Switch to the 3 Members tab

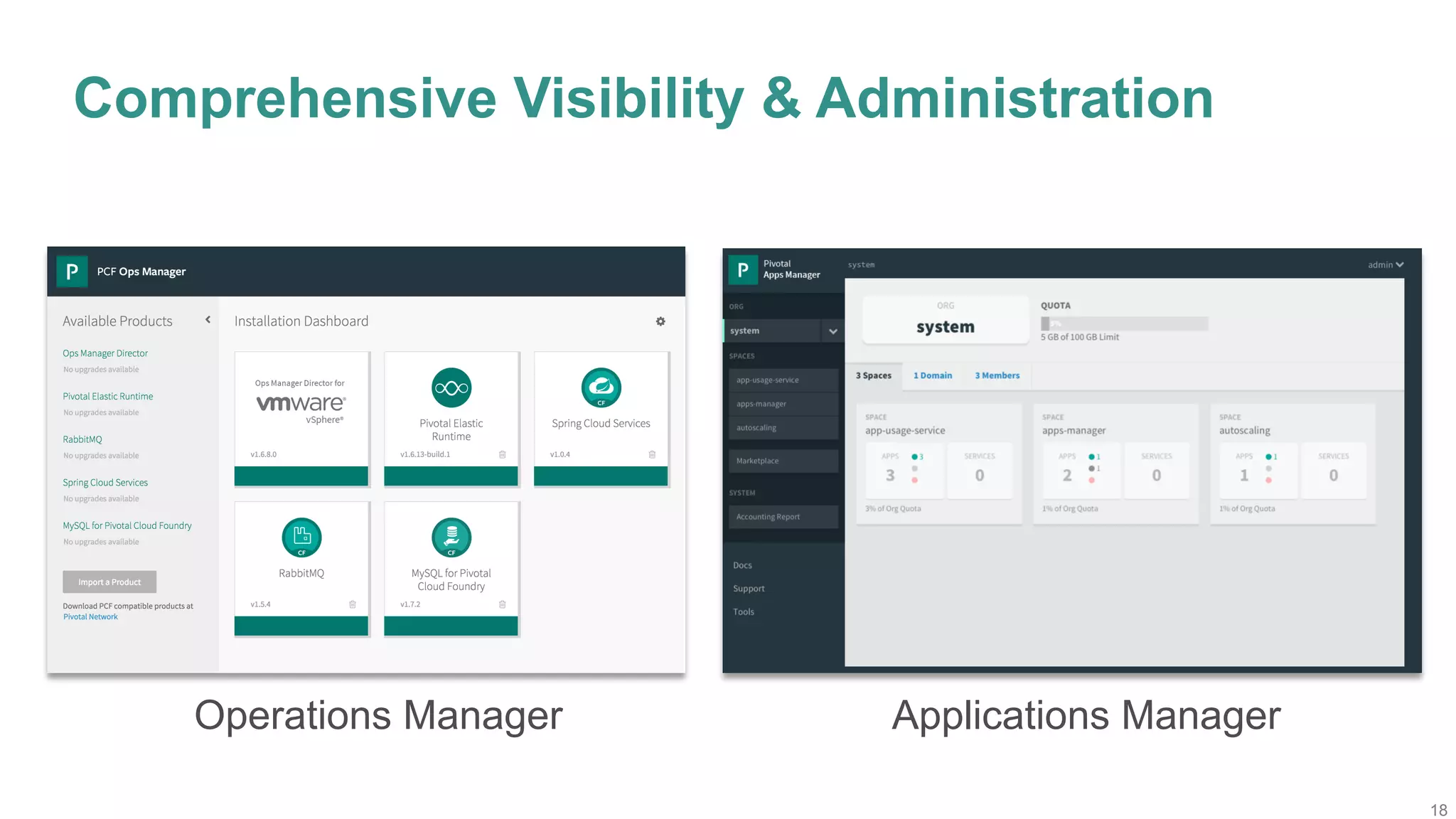[997, 375]
